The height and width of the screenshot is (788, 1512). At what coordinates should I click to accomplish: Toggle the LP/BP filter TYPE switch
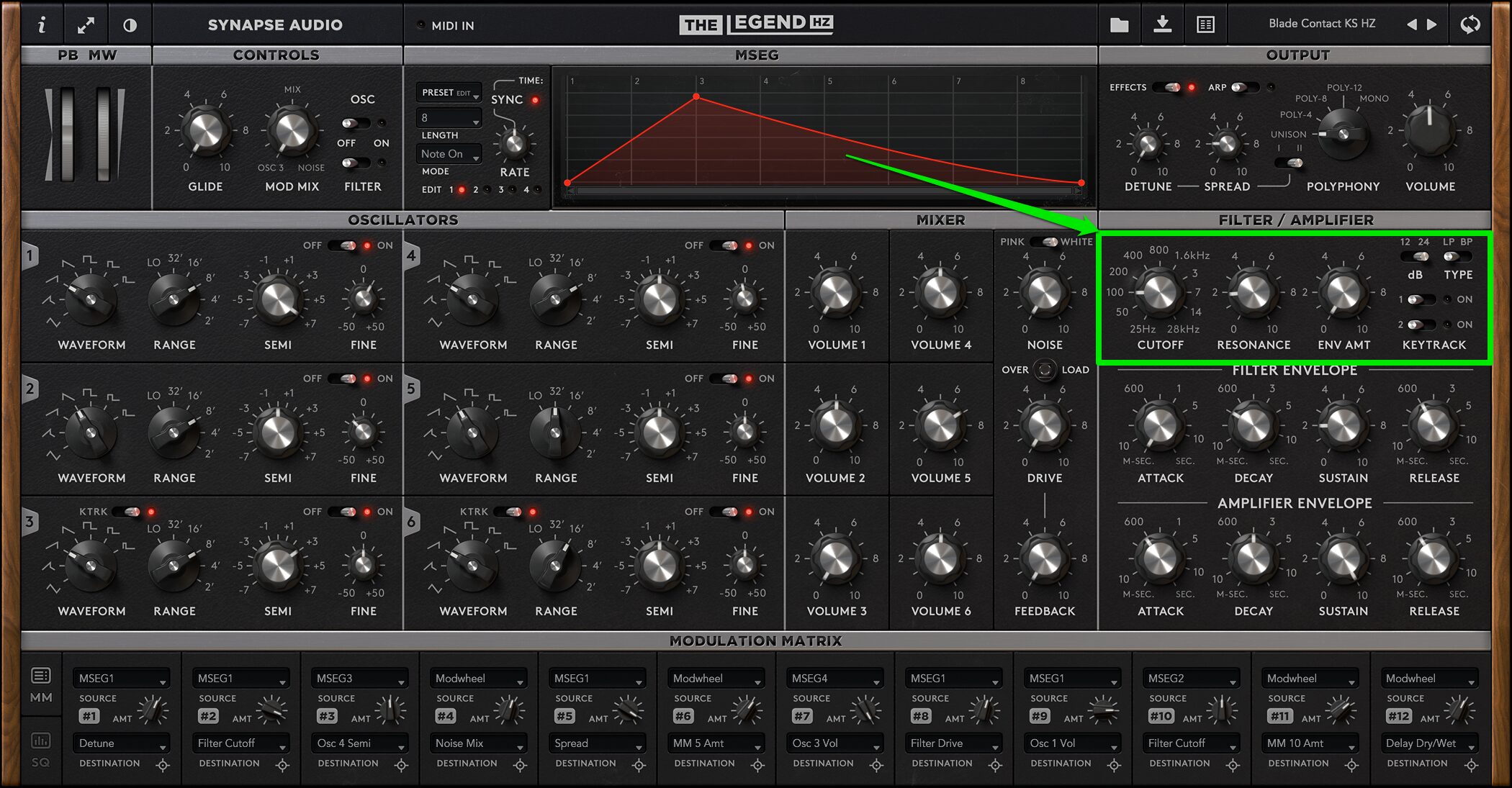point(1457,257)
